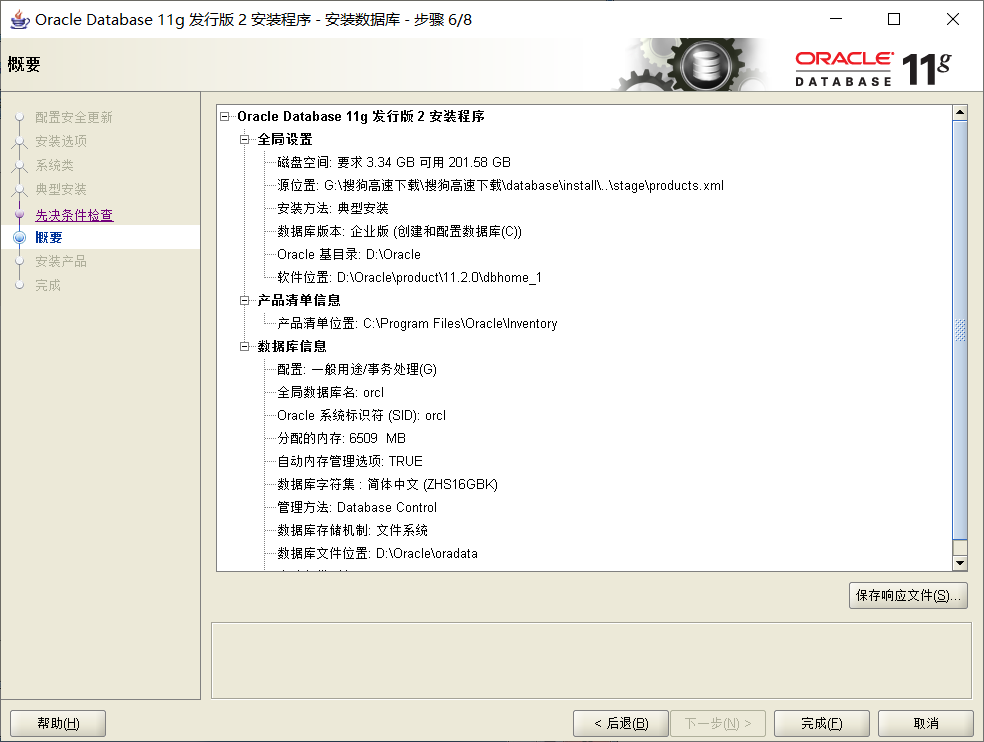Select the Oracle 基目录: D:\Oracle row

tap(349, 254)
